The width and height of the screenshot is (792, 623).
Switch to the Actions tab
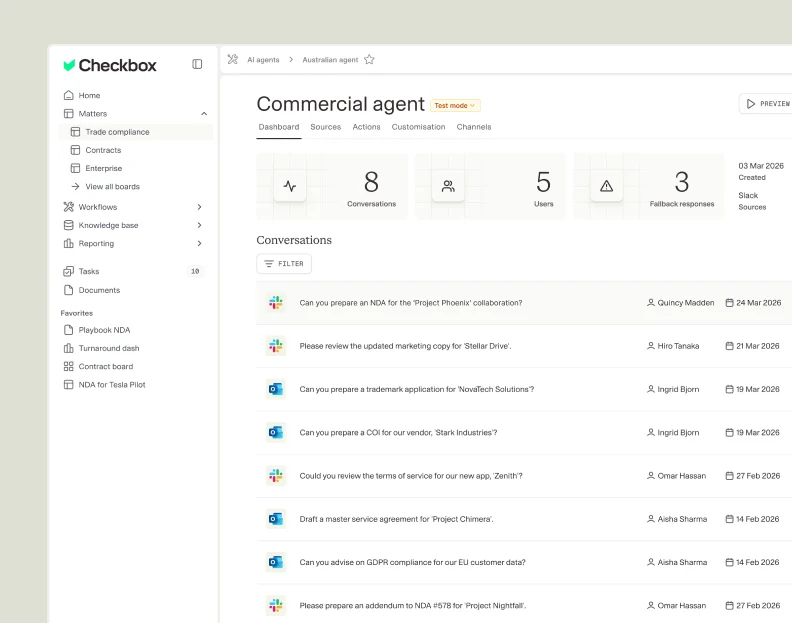(366, 127)
